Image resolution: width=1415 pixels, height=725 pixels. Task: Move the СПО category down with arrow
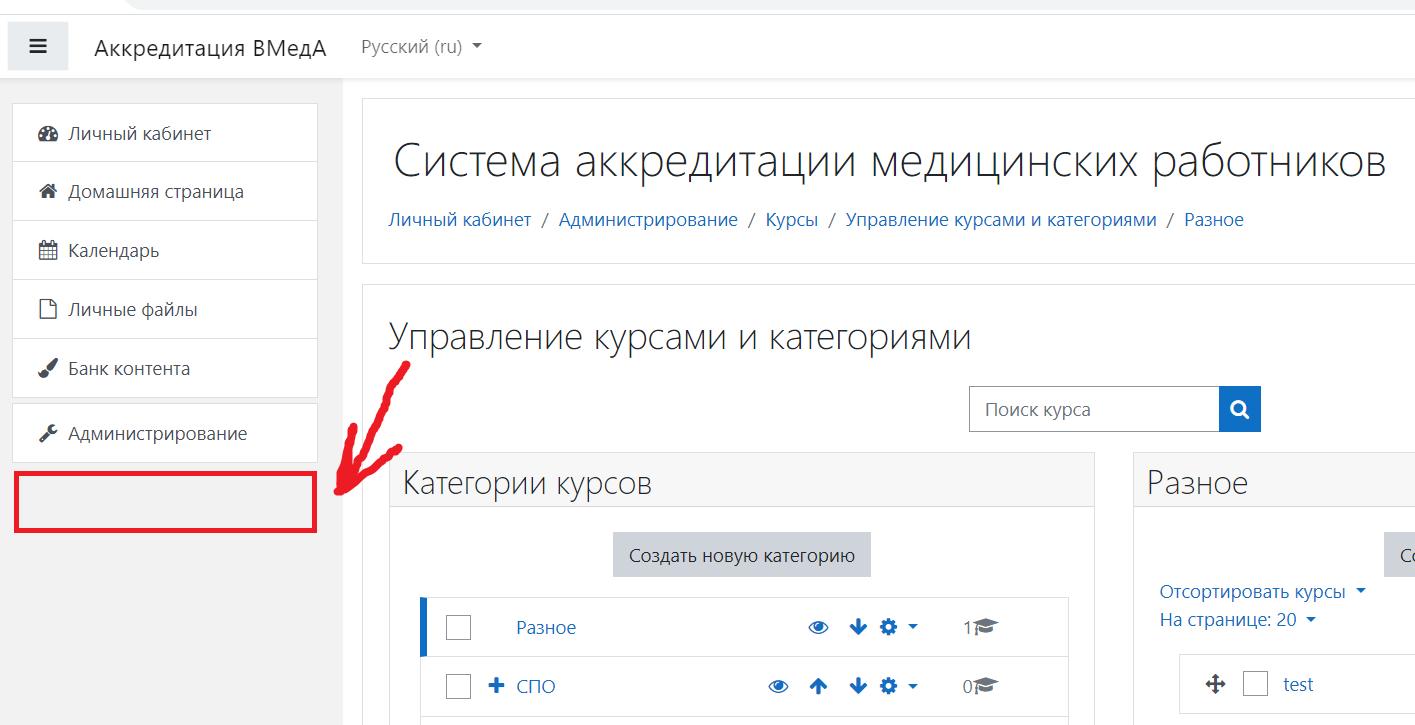pos(857,686)
